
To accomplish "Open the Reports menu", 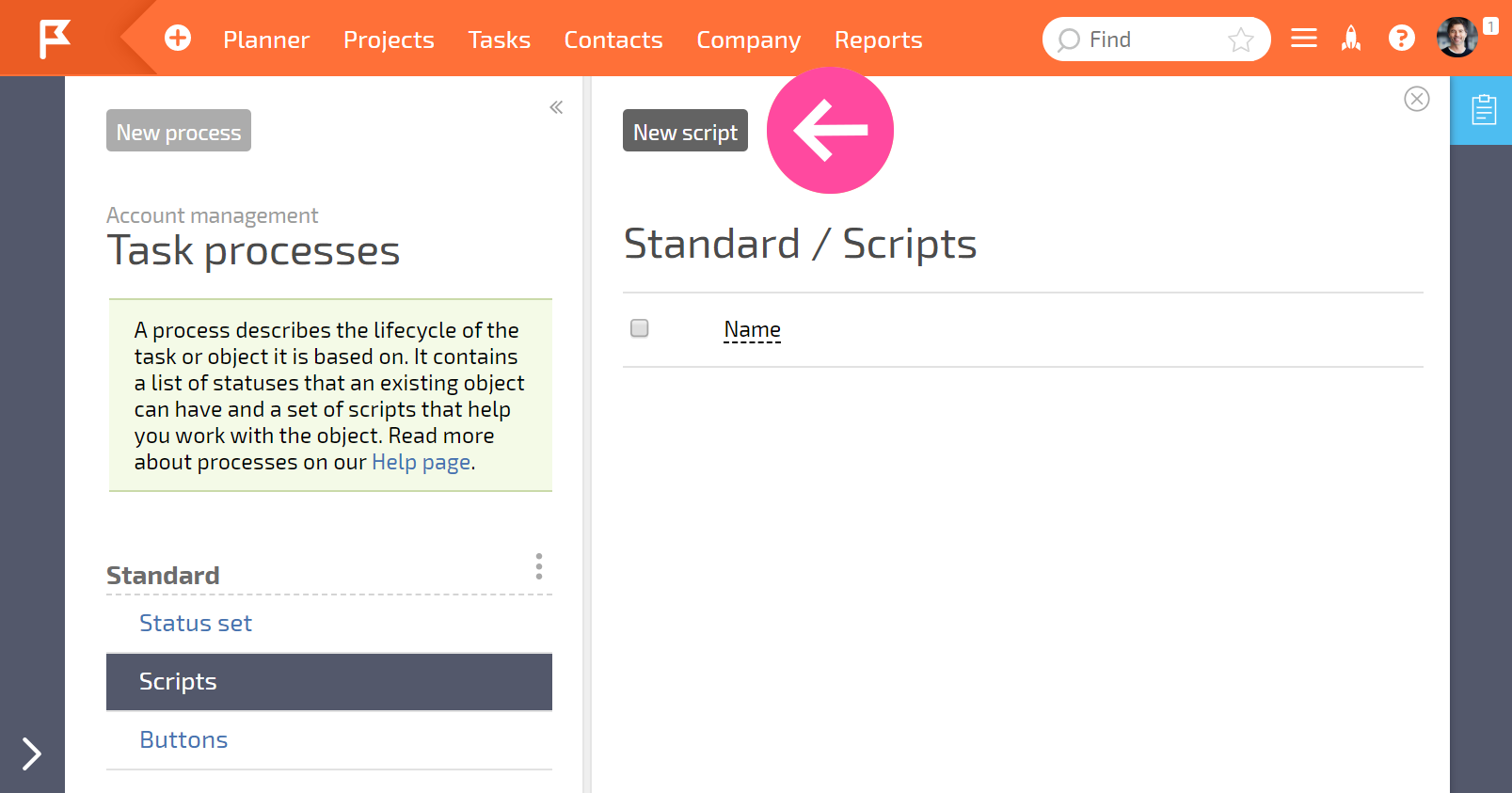I will coord(878,40).
